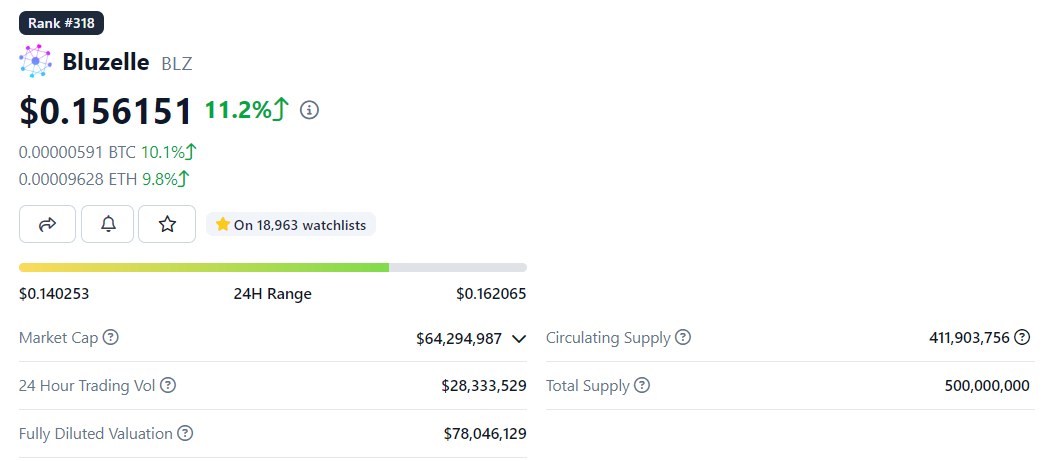Click the 24H Range progress bar
The height and width of the screenshot is (461, 1044).
pos(272,268)
